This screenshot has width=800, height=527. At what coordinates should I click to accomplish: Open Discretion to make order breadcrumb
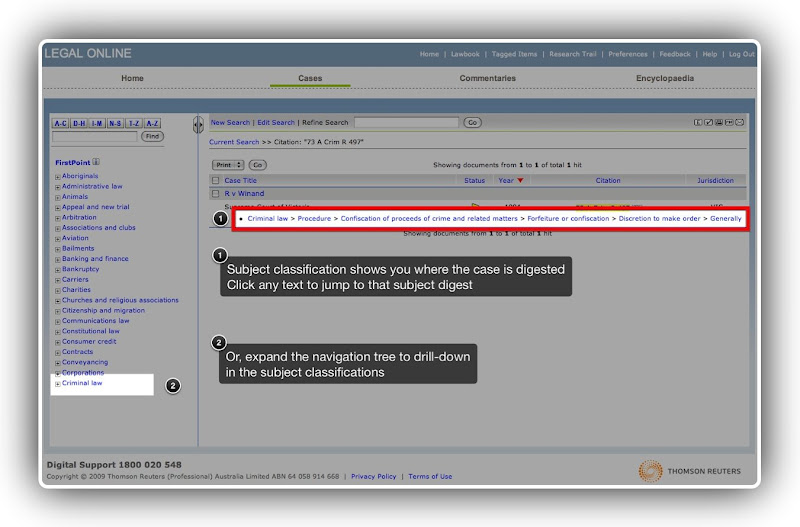point(659,218)
